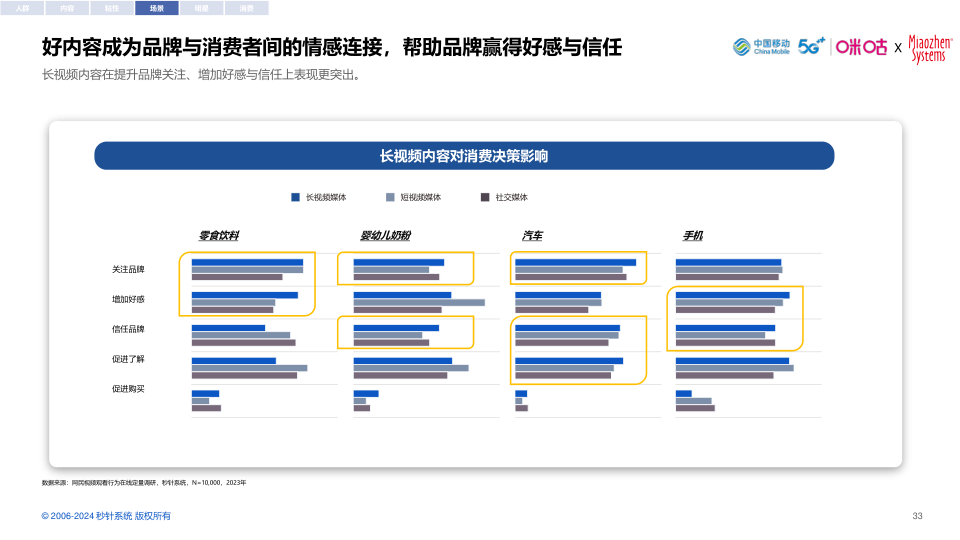The height and width of the screenshot is (540, 960).
Task: Click the active 场景 tab
Action: 157,8
